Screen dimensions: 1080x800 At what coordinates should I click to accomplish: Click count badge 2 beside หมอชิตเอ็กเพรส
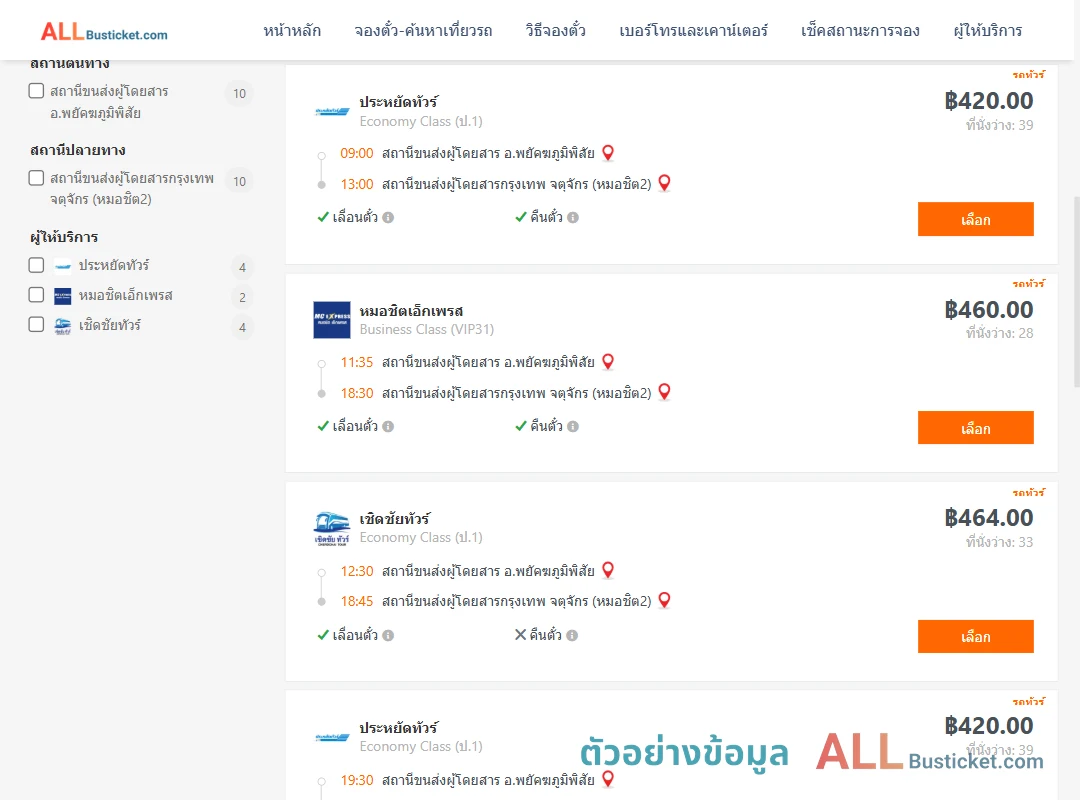(x=242, y=298)
